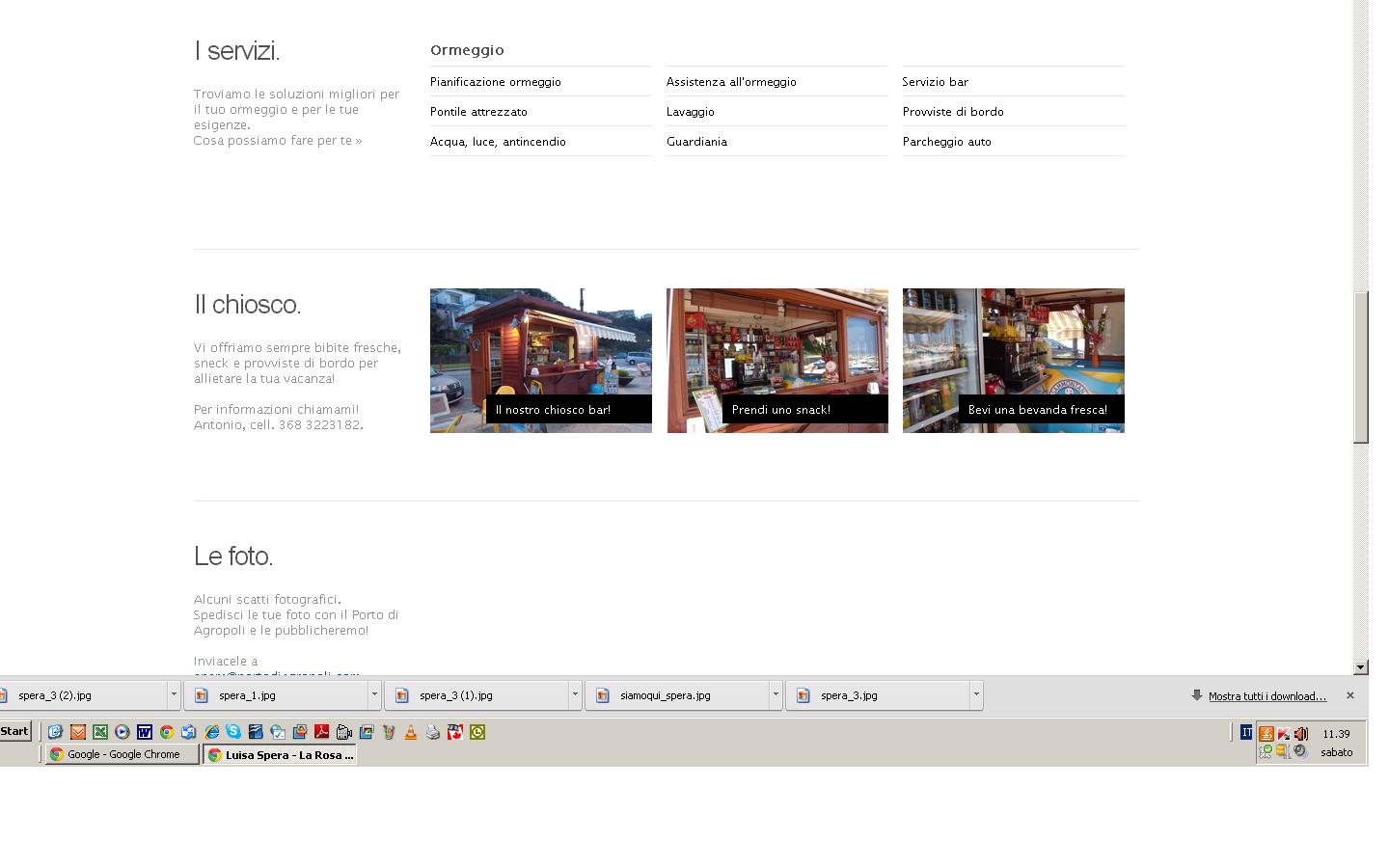
Task: Click the download arrow icon in downloads bar
Action: [1197, 695]
